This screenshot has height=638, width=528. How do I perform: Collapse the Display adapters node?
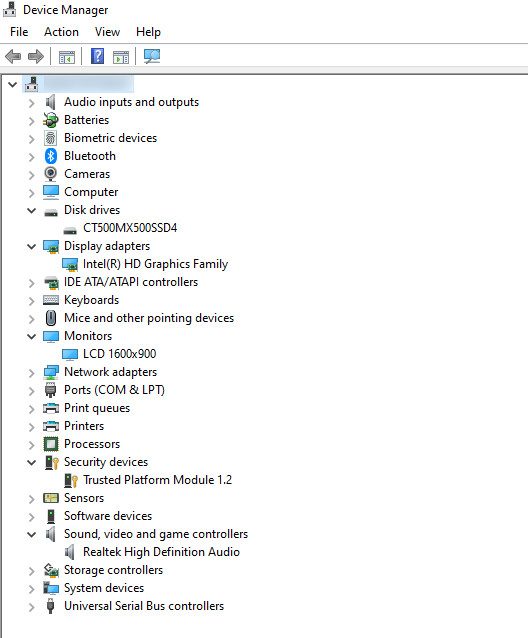click(x=32, y=247)
